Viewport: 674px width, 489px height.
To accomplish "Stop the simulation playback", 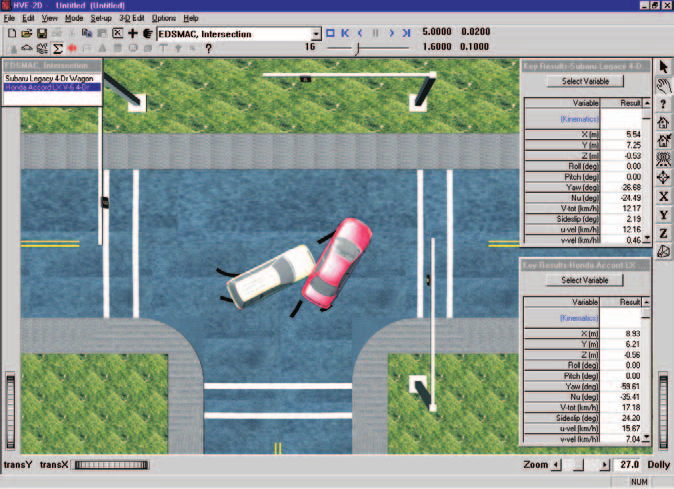I will click(330, 33).
